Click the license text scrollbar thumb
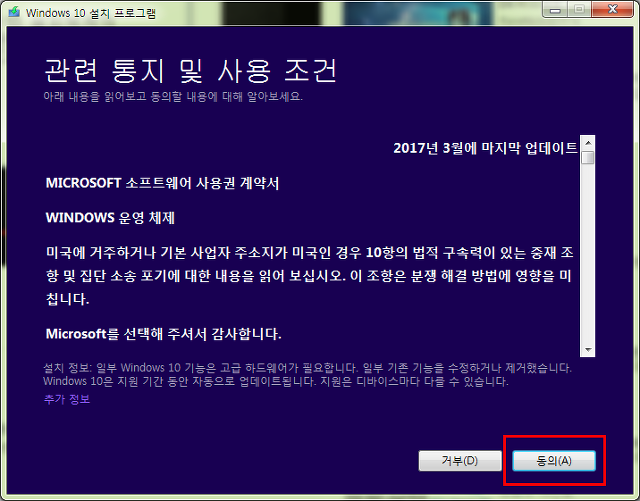Screen dimensions: 640x501 (588, 158)
